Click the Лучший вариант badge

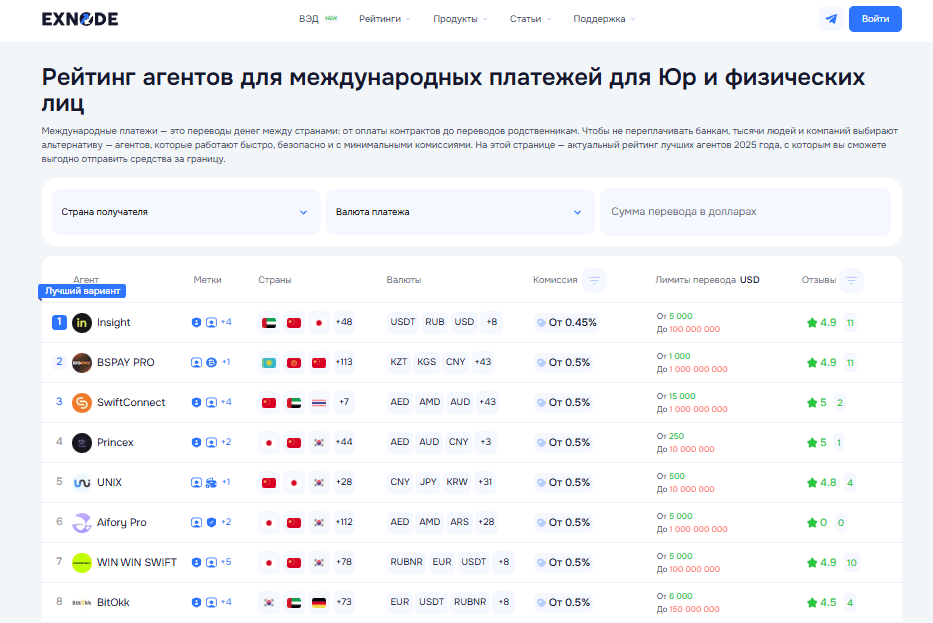point(82,291)
